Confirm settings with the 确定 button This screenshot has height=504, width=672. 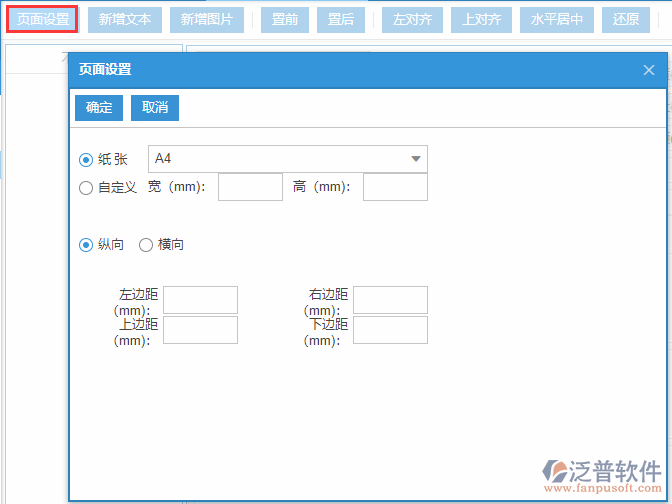[x=99, y=108]
